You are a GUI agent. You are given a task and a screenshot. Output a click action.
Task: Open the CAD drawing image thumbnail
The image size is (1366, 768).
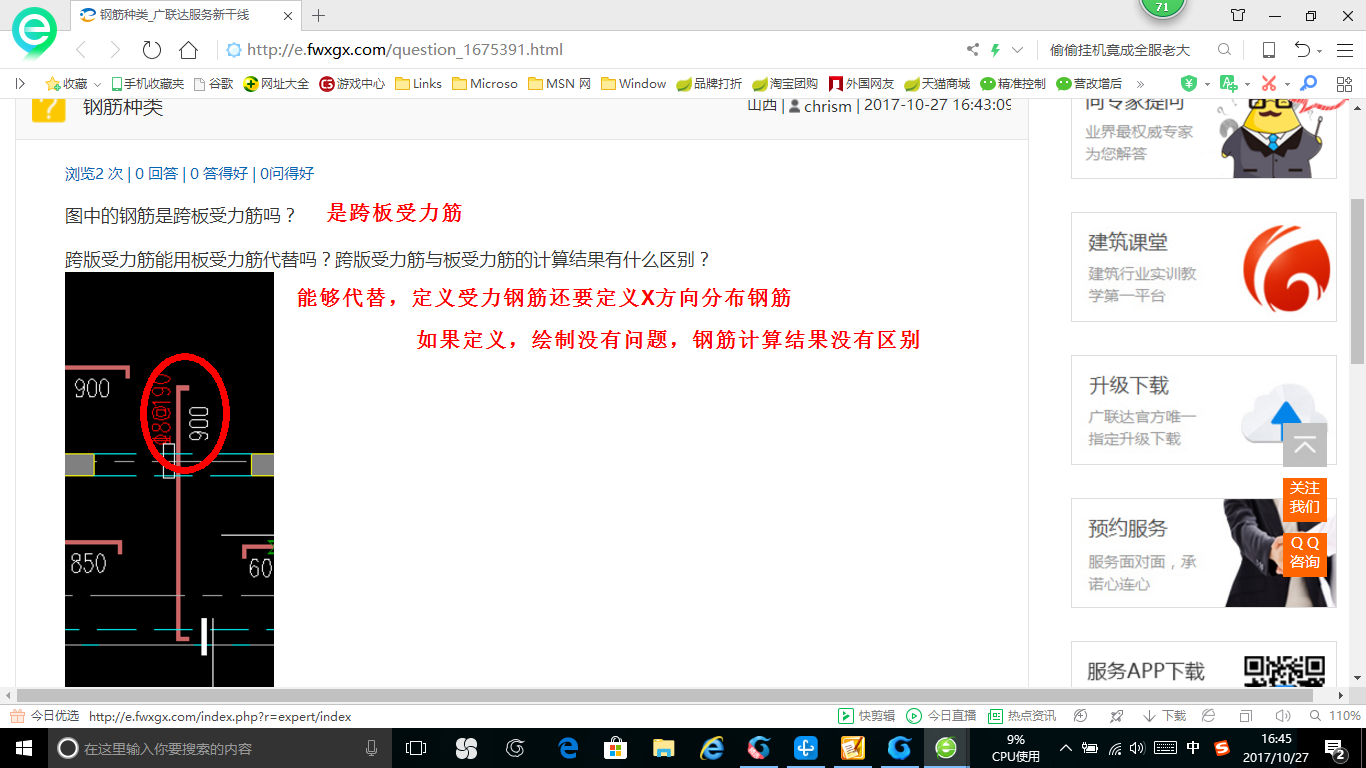click(169, 479)
